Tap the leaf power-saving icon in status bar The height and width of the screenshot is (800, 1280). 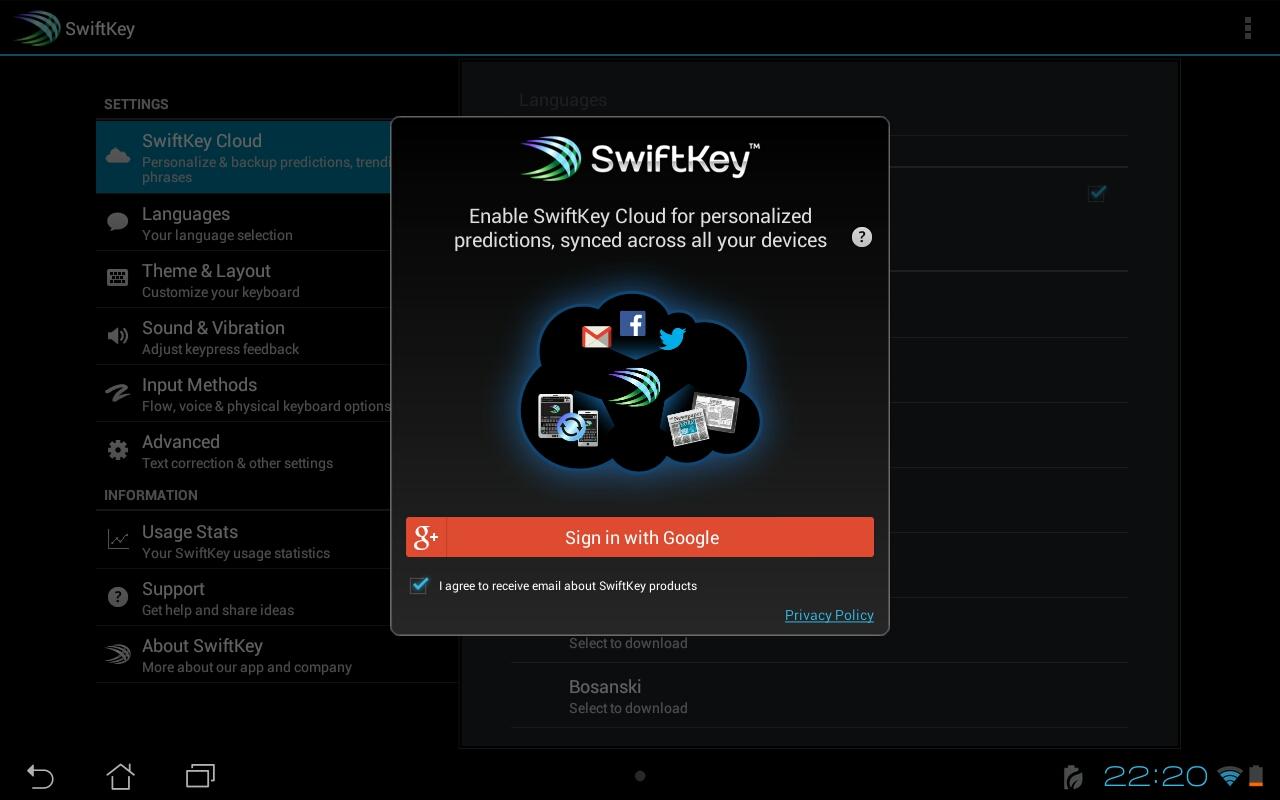1074,777
